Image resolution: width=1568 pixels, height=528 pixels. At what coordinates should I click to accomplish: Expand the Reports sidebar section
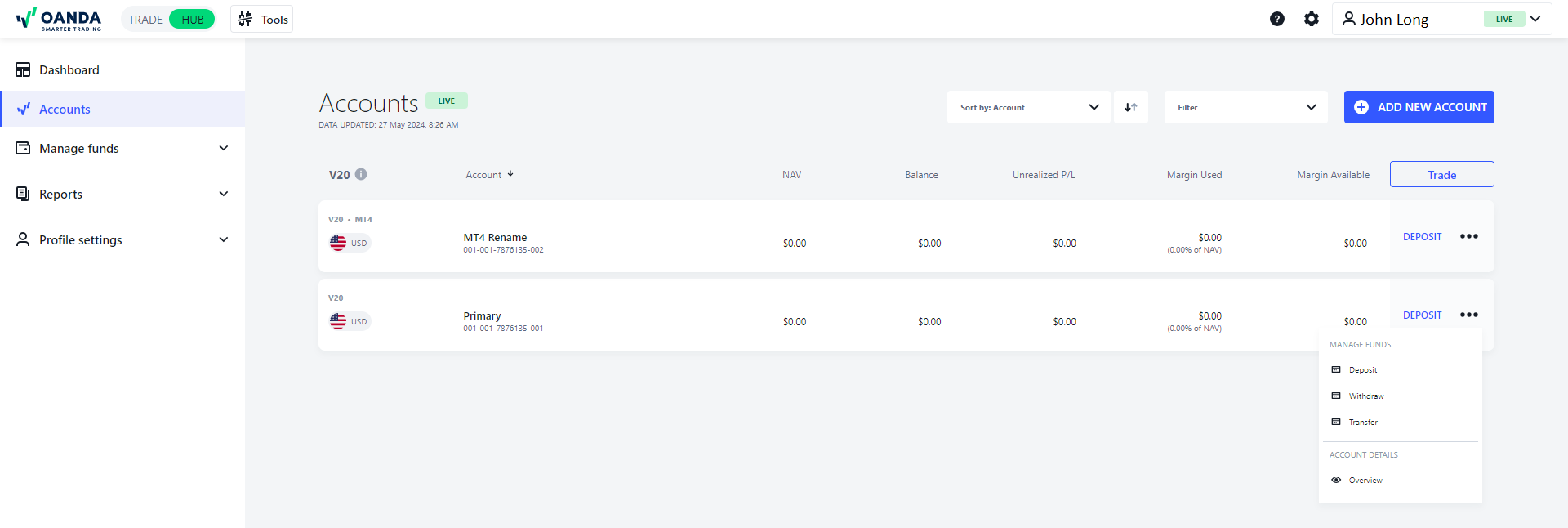122,194
